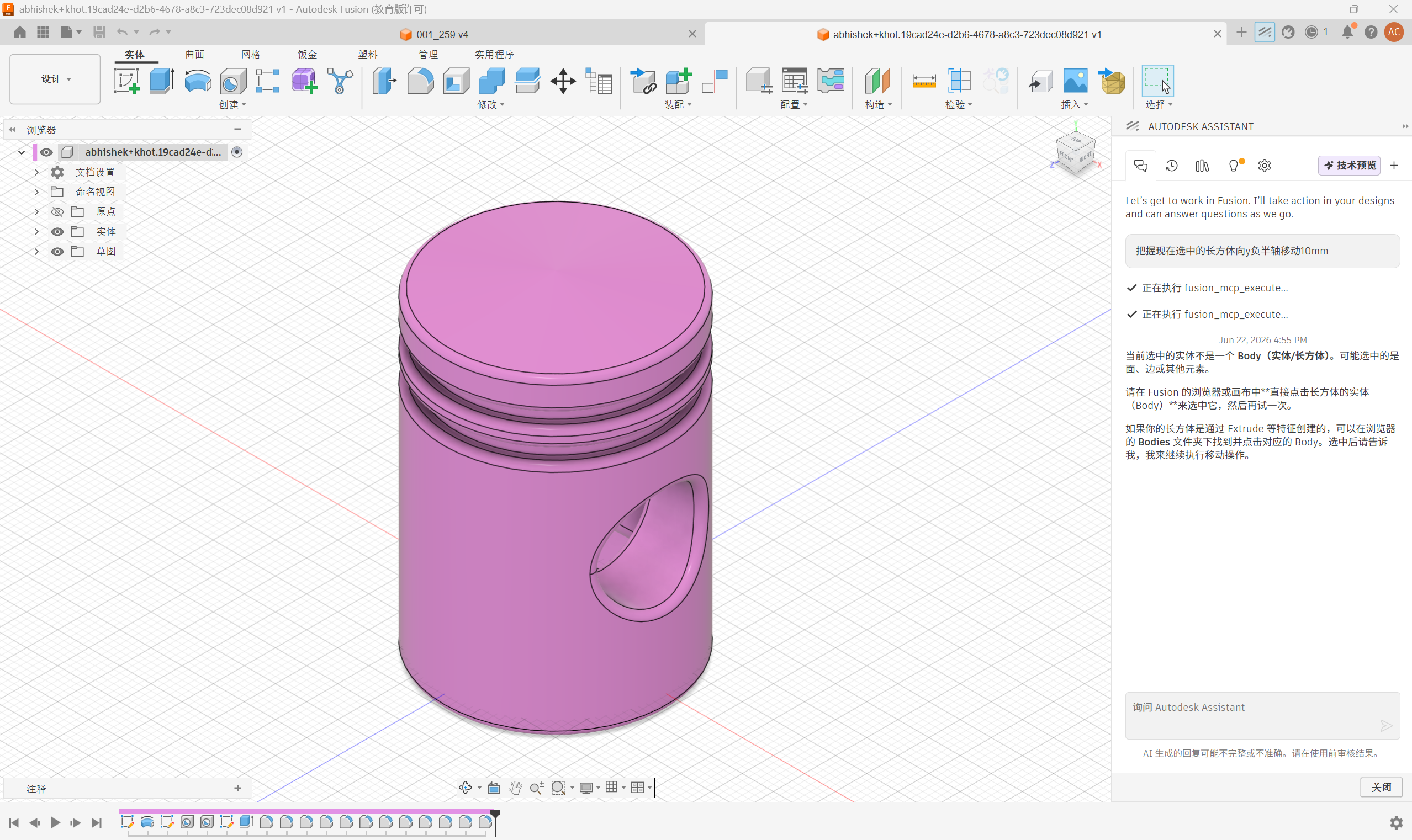Click the 询问 Autodesk Assistant input field
1412x840 pixels.
(x=1262, y=715)
